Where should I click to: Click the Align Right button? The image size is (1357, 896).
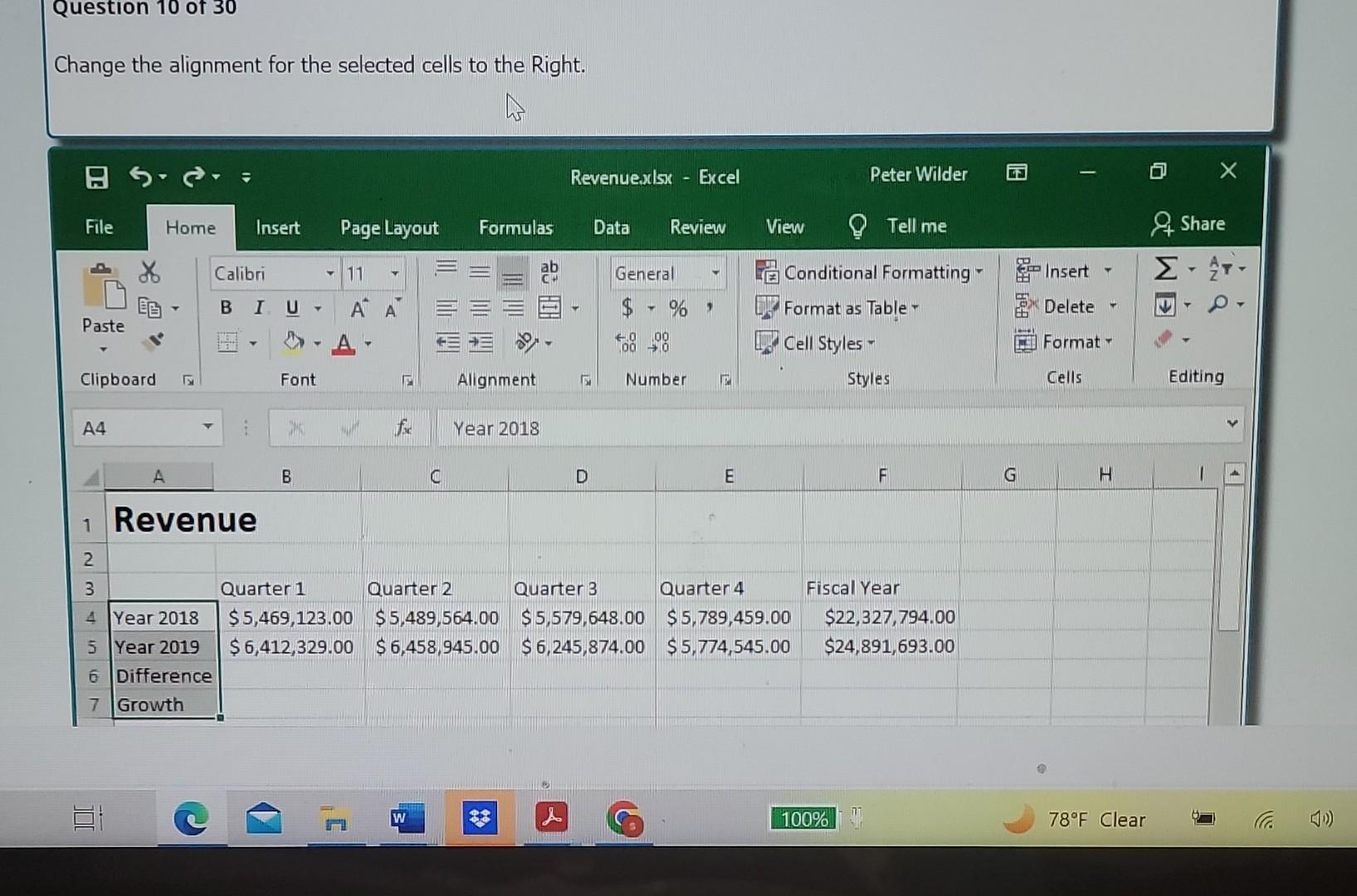pyautogui.click(x=514, y=309)
